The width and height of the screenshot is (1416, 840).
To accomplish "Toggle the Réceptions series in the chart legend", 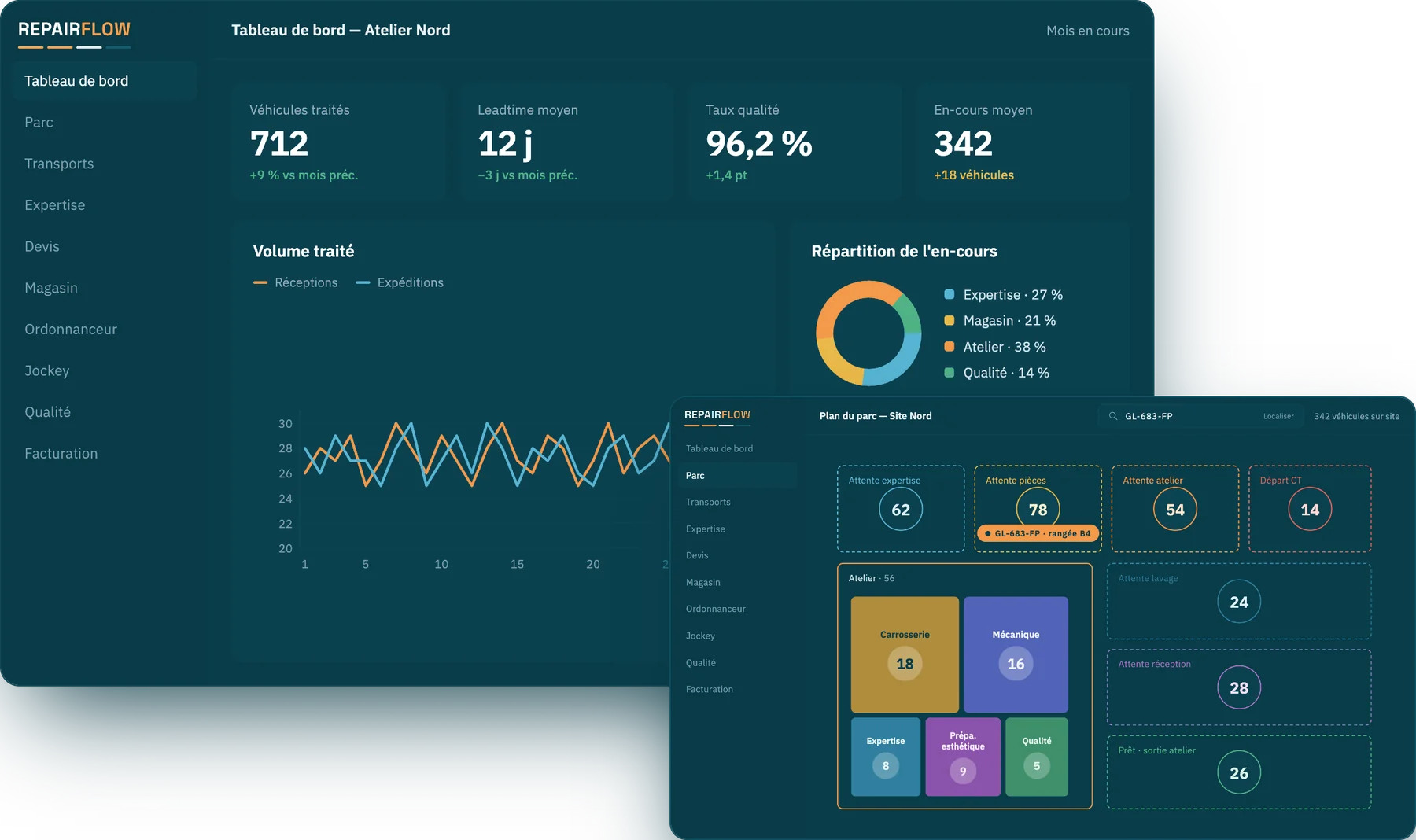I will 295,282.
